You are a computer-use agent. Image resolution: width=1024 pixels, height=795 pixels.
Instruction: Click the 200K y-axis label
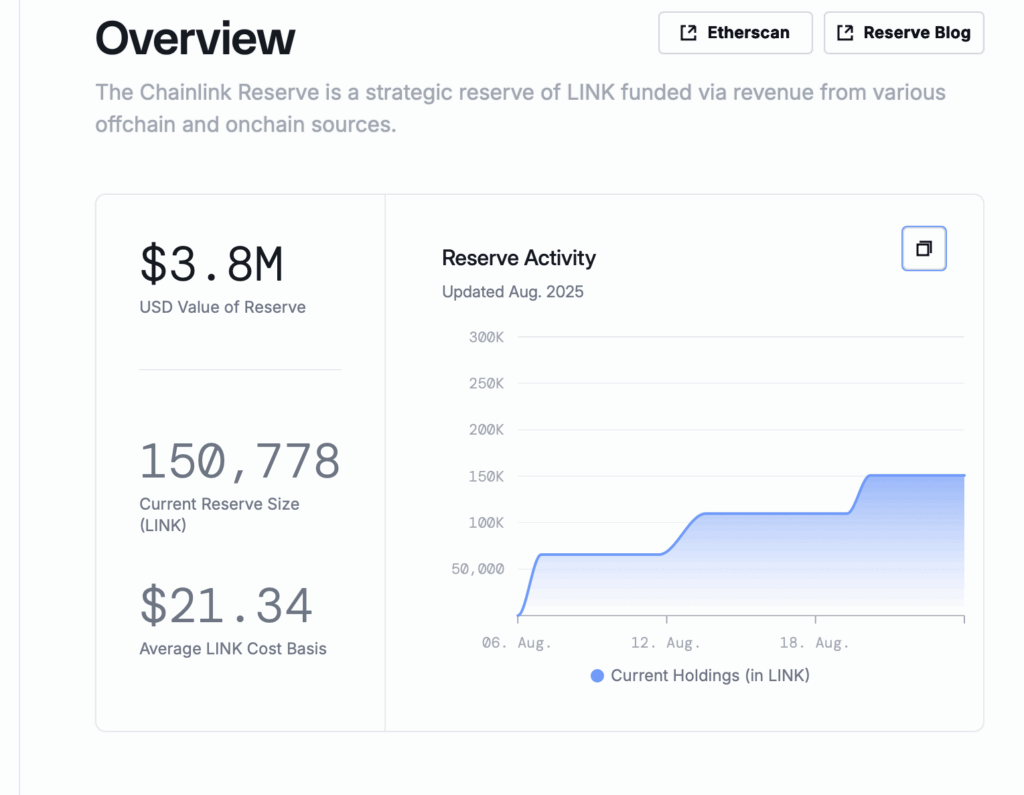pyautogui.click(x=487, y=430)
